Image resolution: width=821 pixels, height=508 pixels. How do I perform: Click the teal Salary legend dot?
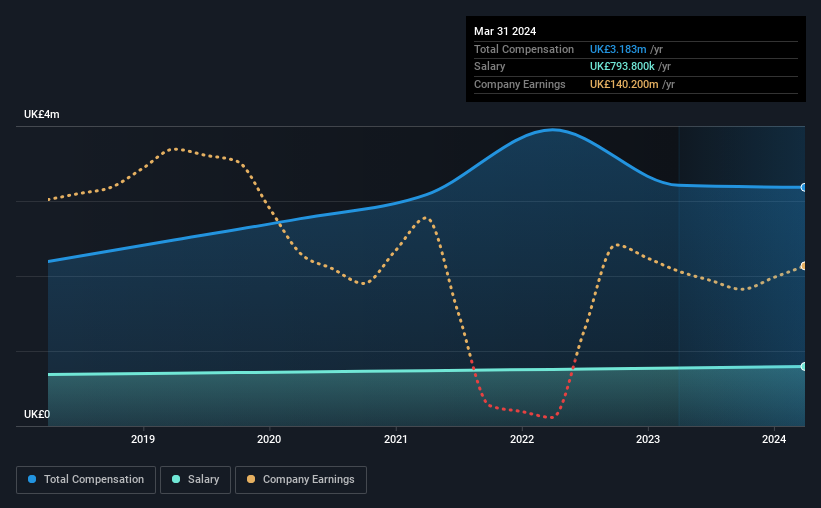pos(176,479)
